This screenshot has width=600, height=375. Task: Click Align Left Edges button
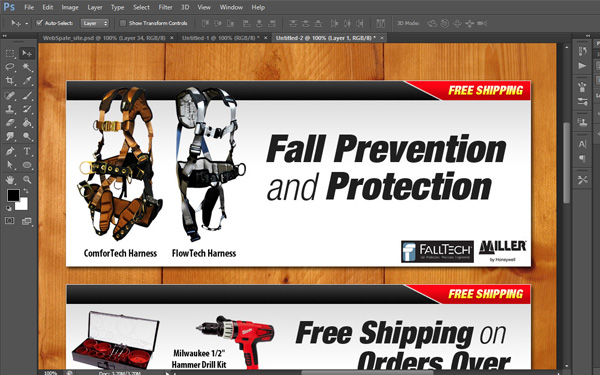246,23
